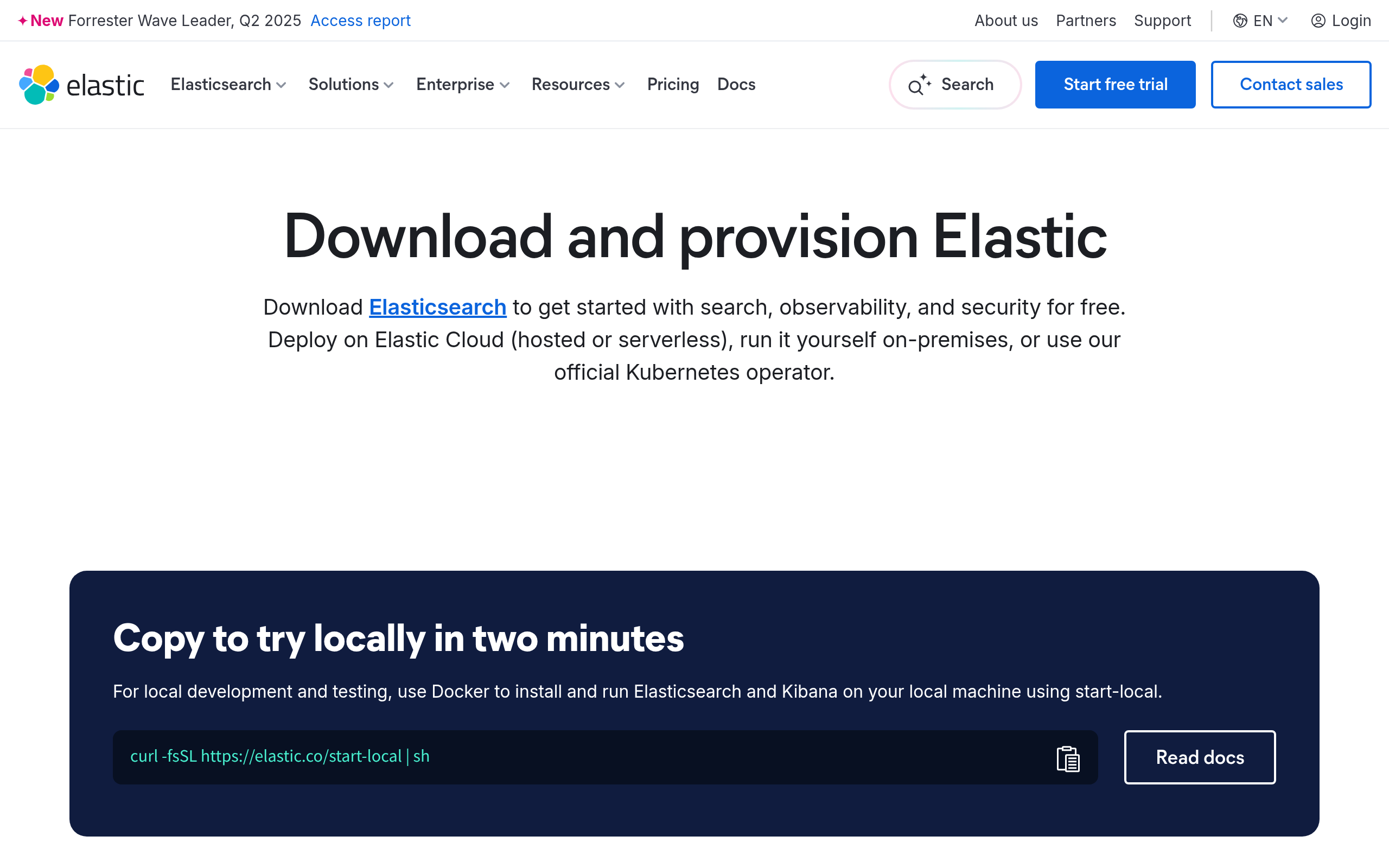This screenshot has width=1389, height=868.
Task: Open the Docs page
Action: (x=736, y=85)
